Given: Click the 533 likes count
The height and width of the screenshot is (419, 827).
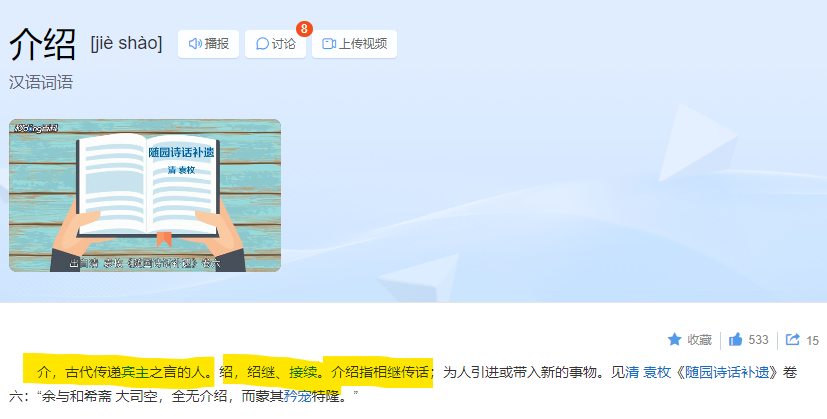Looking at the screenshot, I should click(758, 340).
